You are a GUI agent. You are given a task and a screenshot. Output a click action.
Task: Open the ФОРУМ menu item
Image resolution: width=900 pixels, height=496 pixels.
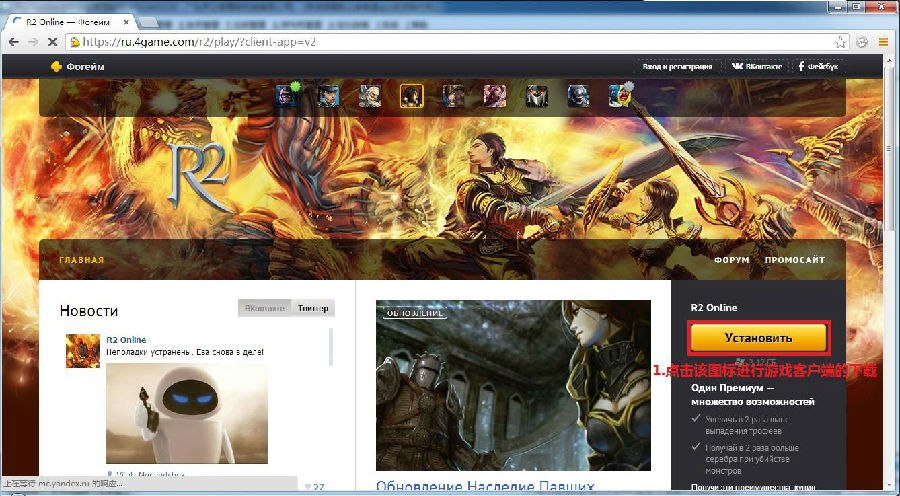732,260
